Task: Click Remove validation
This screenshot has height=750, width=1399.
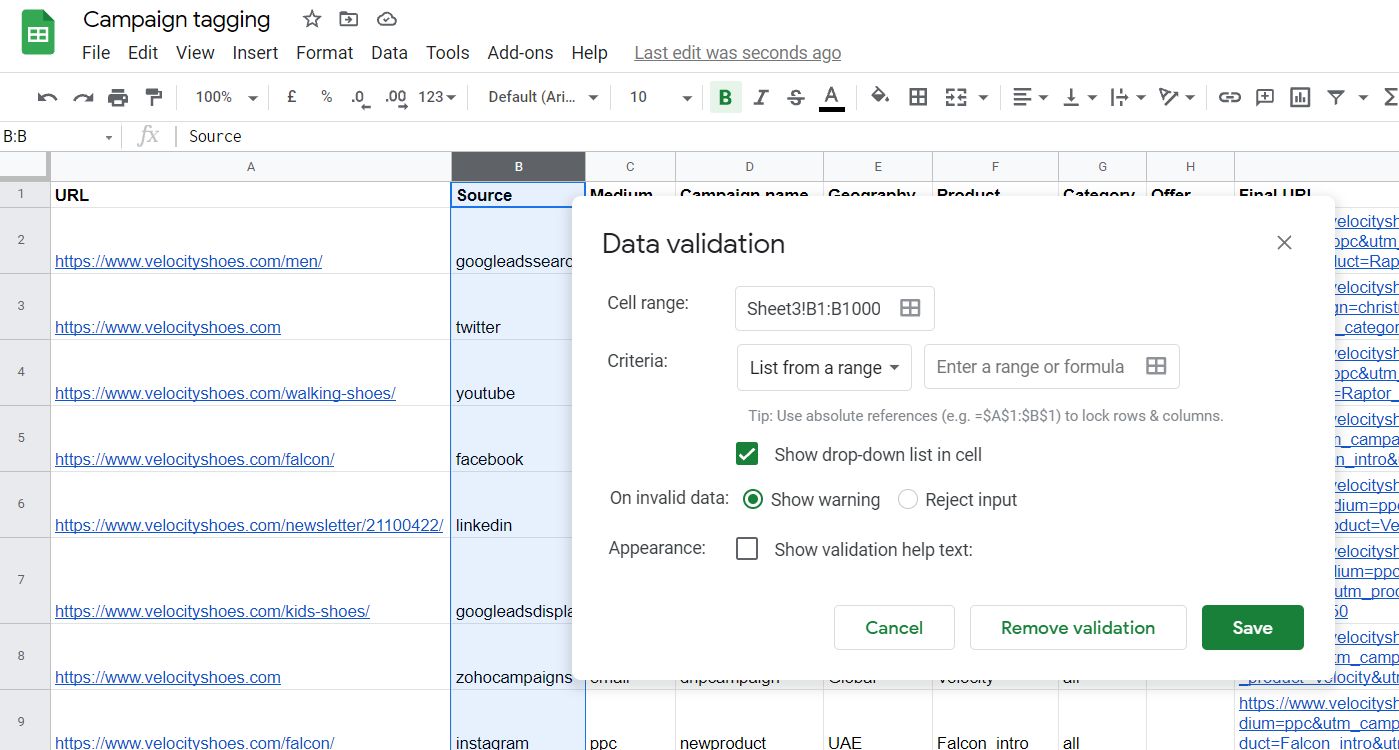Action: tap(1078, 627)
